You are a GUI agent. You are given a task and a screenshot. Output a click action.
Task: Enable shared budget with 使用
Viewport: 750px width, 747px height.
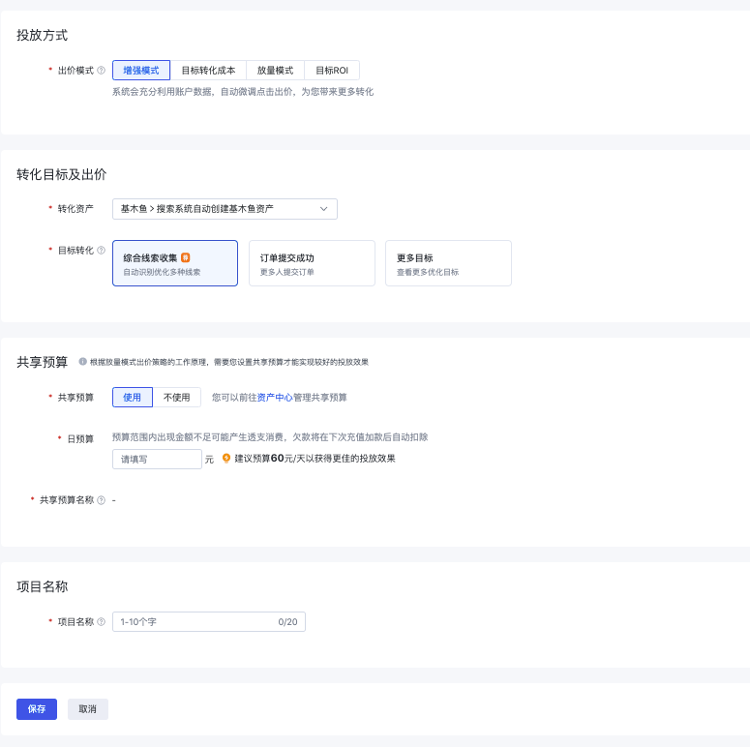[x=133, y=397]
